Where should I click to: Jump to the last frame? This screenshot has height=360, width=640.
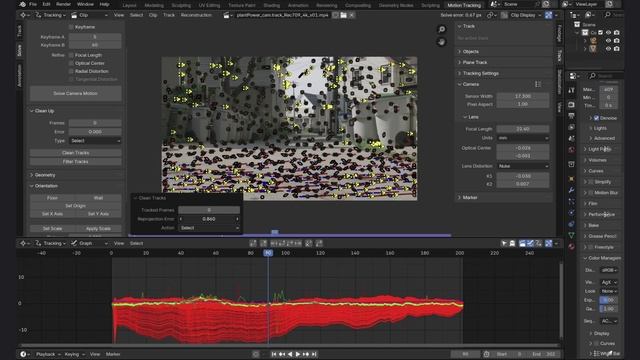click(x=314, y=354)
